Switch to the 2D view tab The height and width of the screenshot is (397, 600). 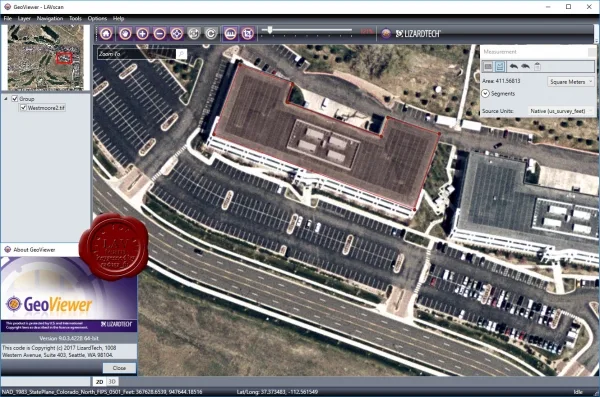tap(99, 382)
